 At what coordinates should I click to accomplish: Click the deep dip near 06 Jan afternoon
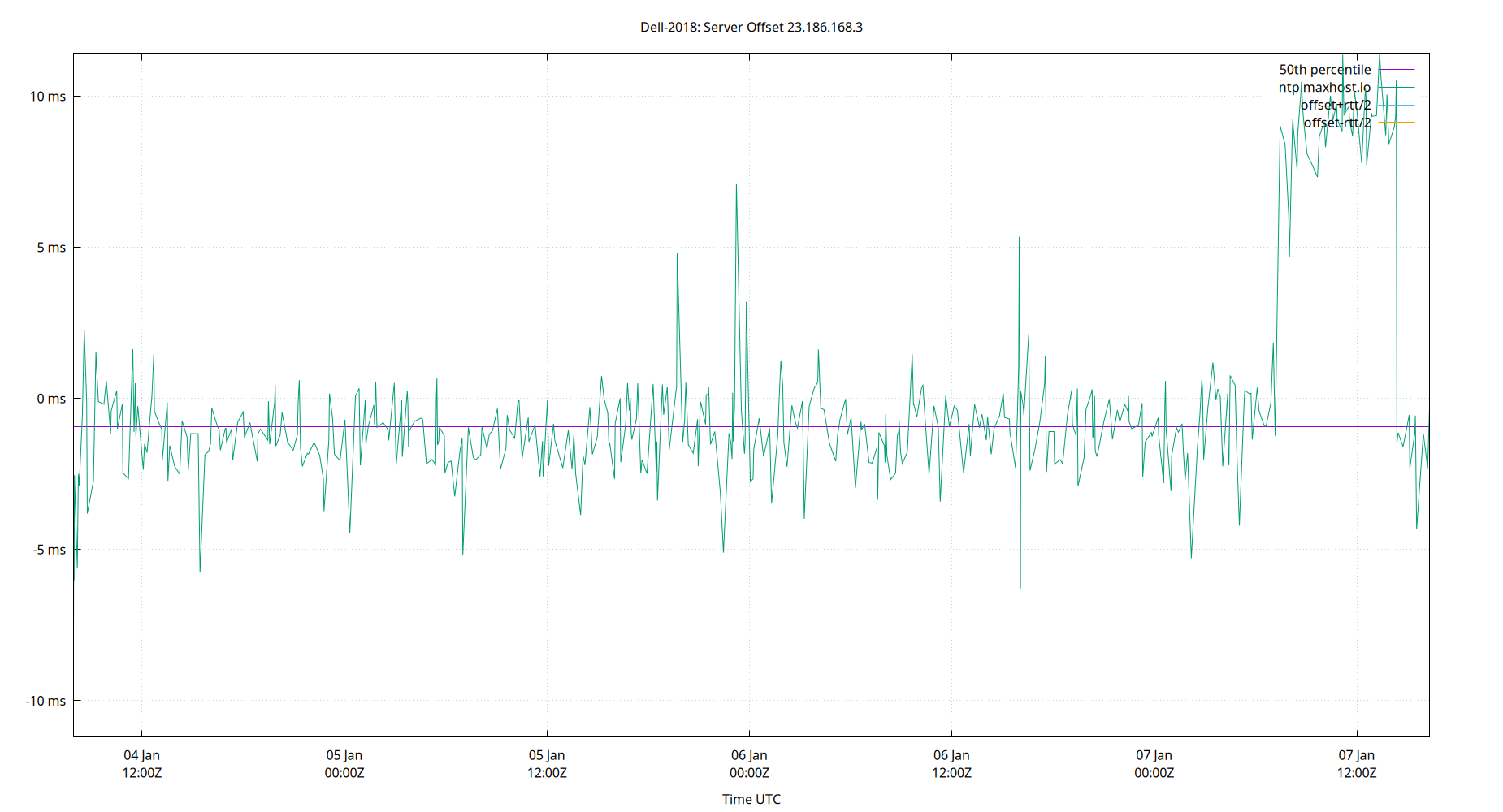click(1022, 587)
